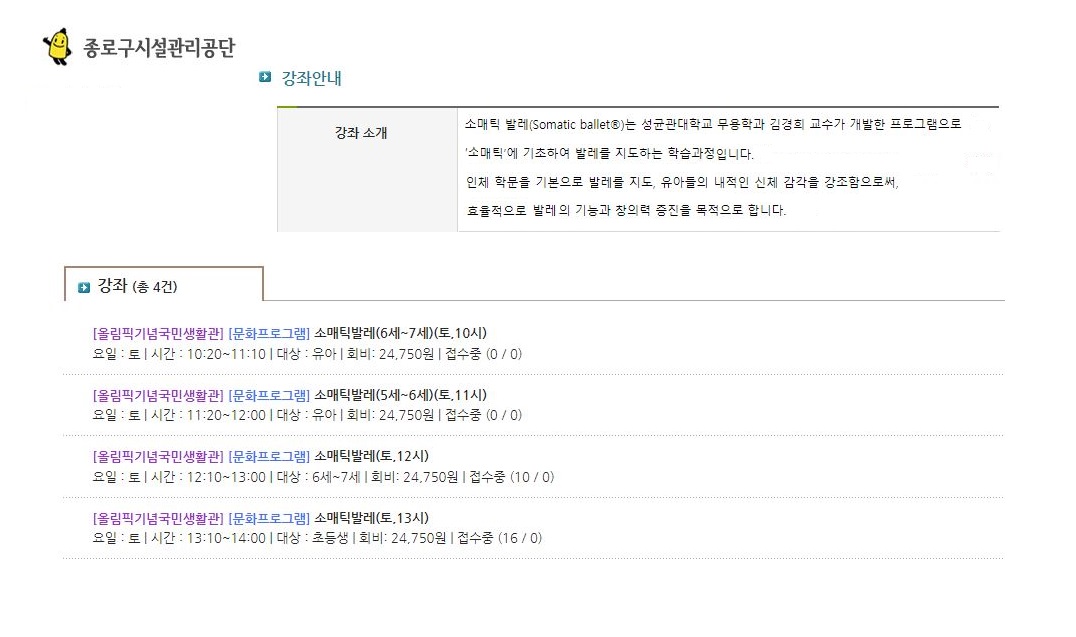The width and height of the screenshot is (1076, 637).
Task: Open 소매틱발레(6세~7세)(토,10시) course link
Action: pyautogui.click(x=401, y=333)
